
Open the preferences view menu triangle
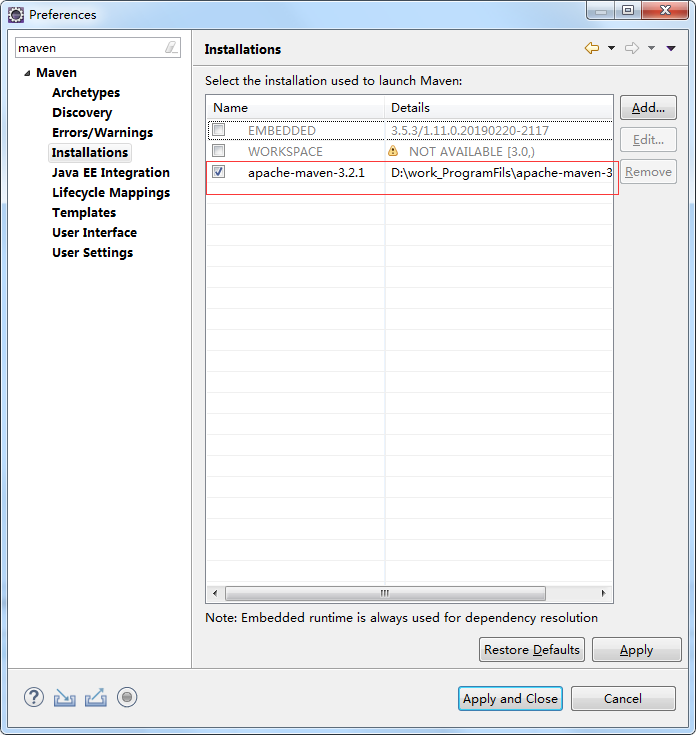tap(671, 48)
